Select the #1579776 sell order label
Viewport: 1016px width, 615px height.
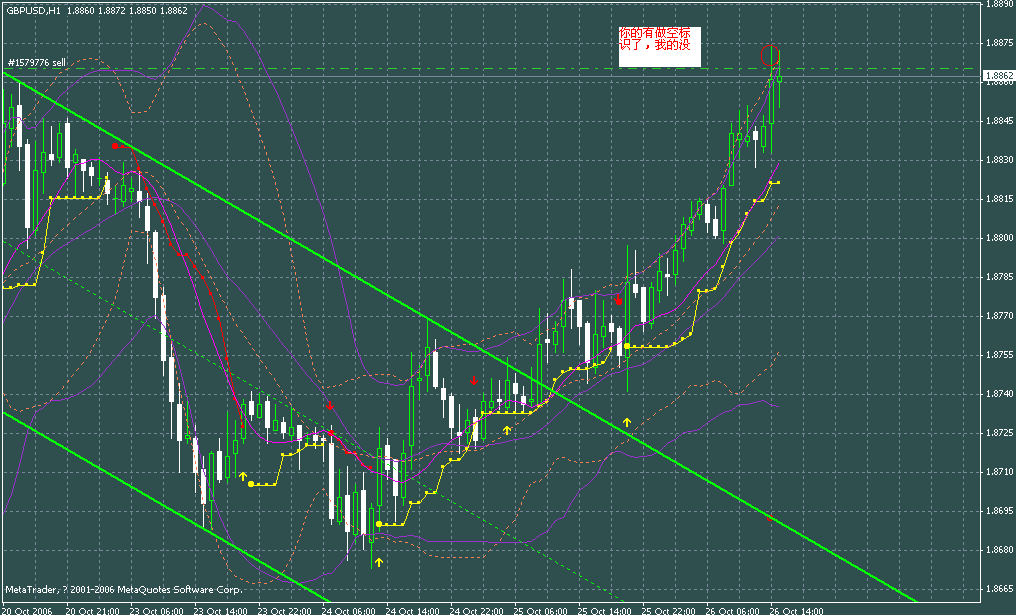click(x=36, y=63)
